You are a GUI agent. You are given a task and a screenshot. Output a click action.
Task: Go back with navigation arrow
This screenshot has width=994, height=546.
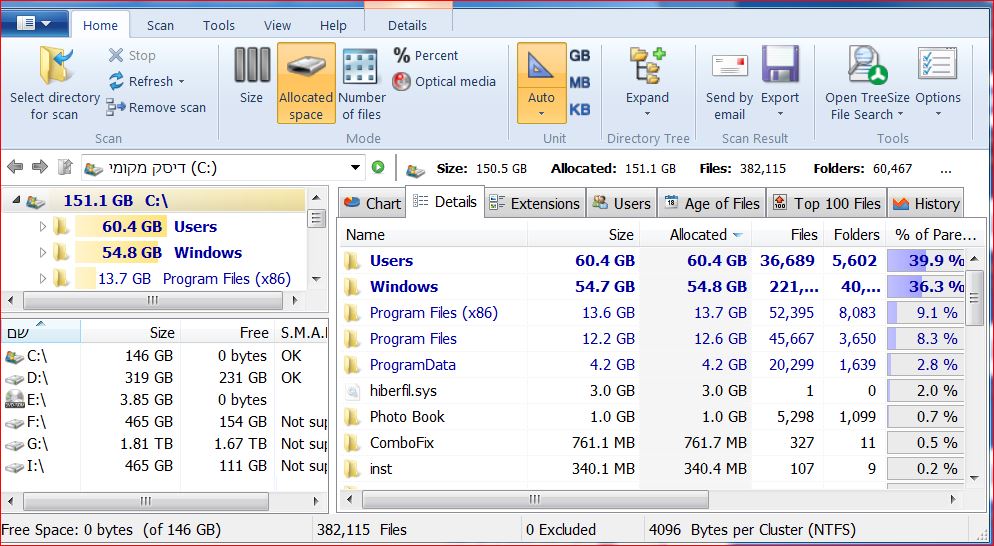coord(15,167)
